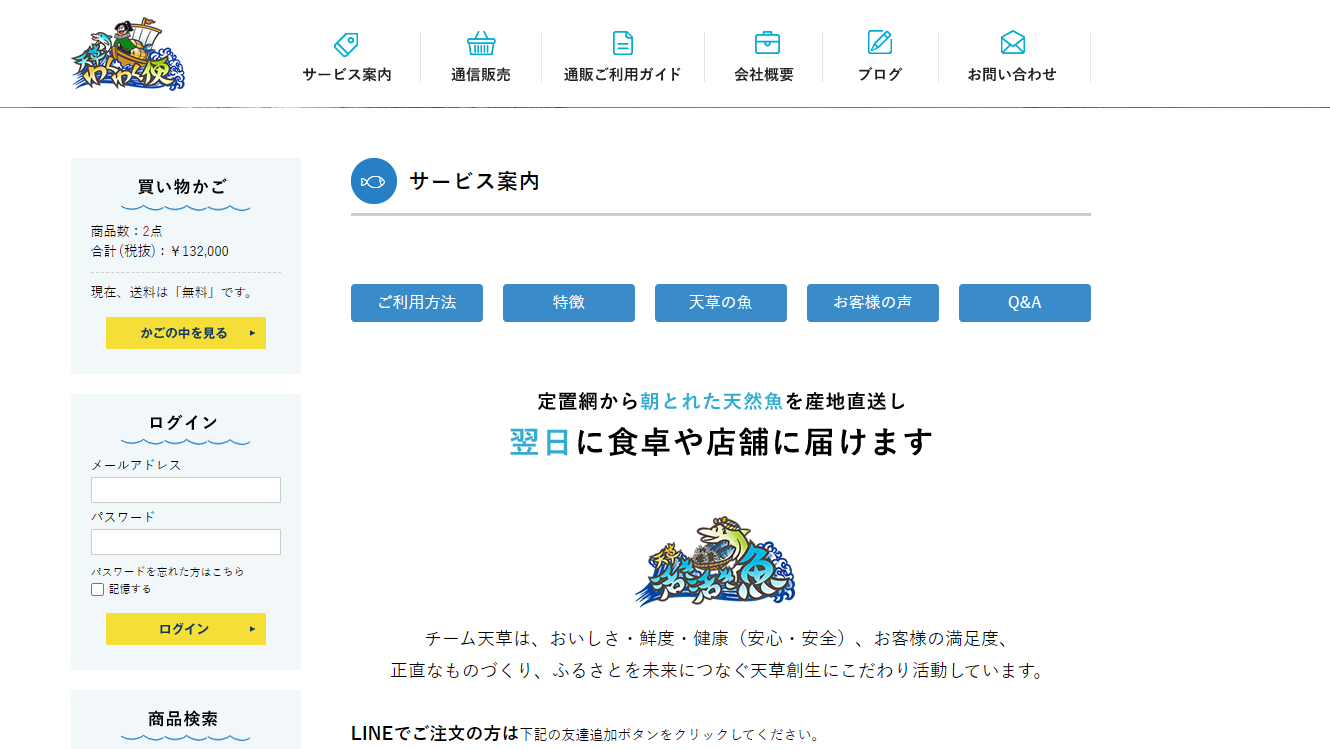1330x749 pixels.
Task: Enable the 記憶する checkbox
Action: (x=98, y=589)
